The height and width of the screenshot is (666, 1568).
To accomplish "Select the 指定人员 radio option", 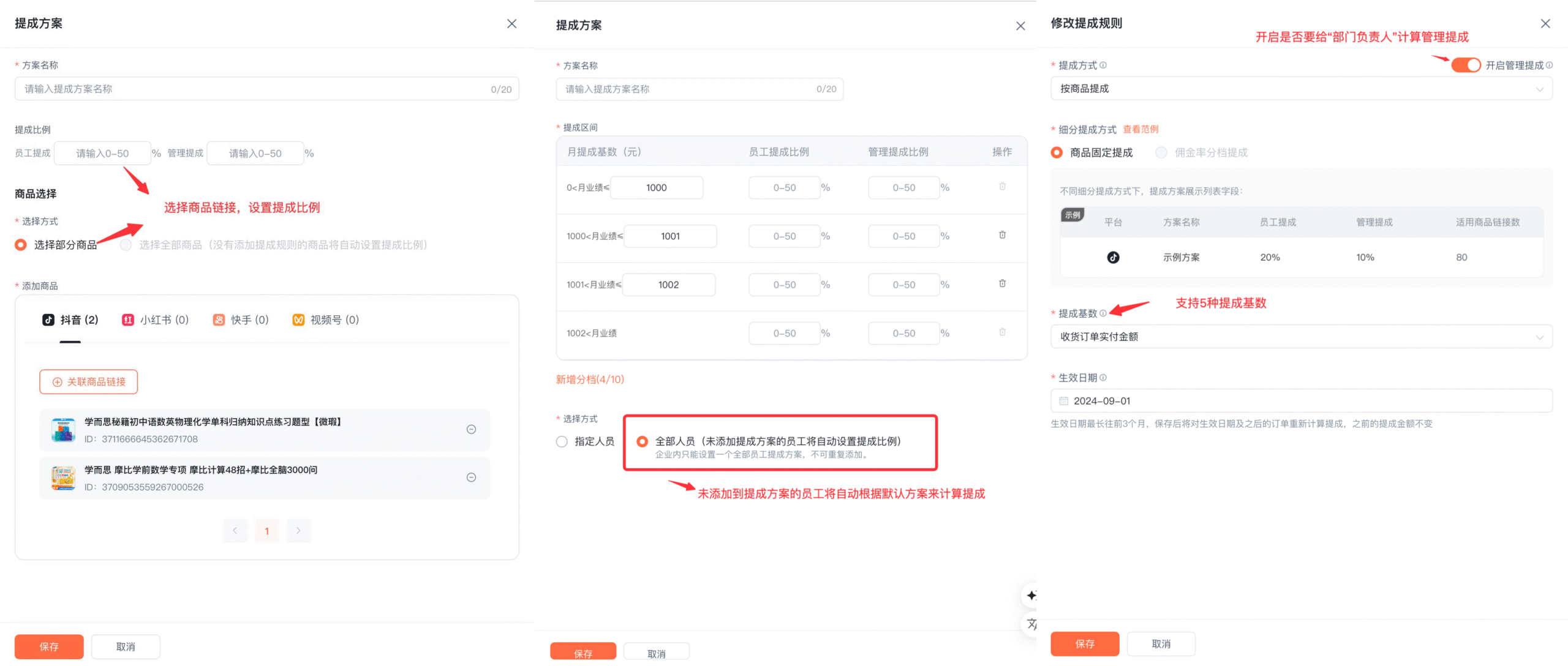I will 562,441.
